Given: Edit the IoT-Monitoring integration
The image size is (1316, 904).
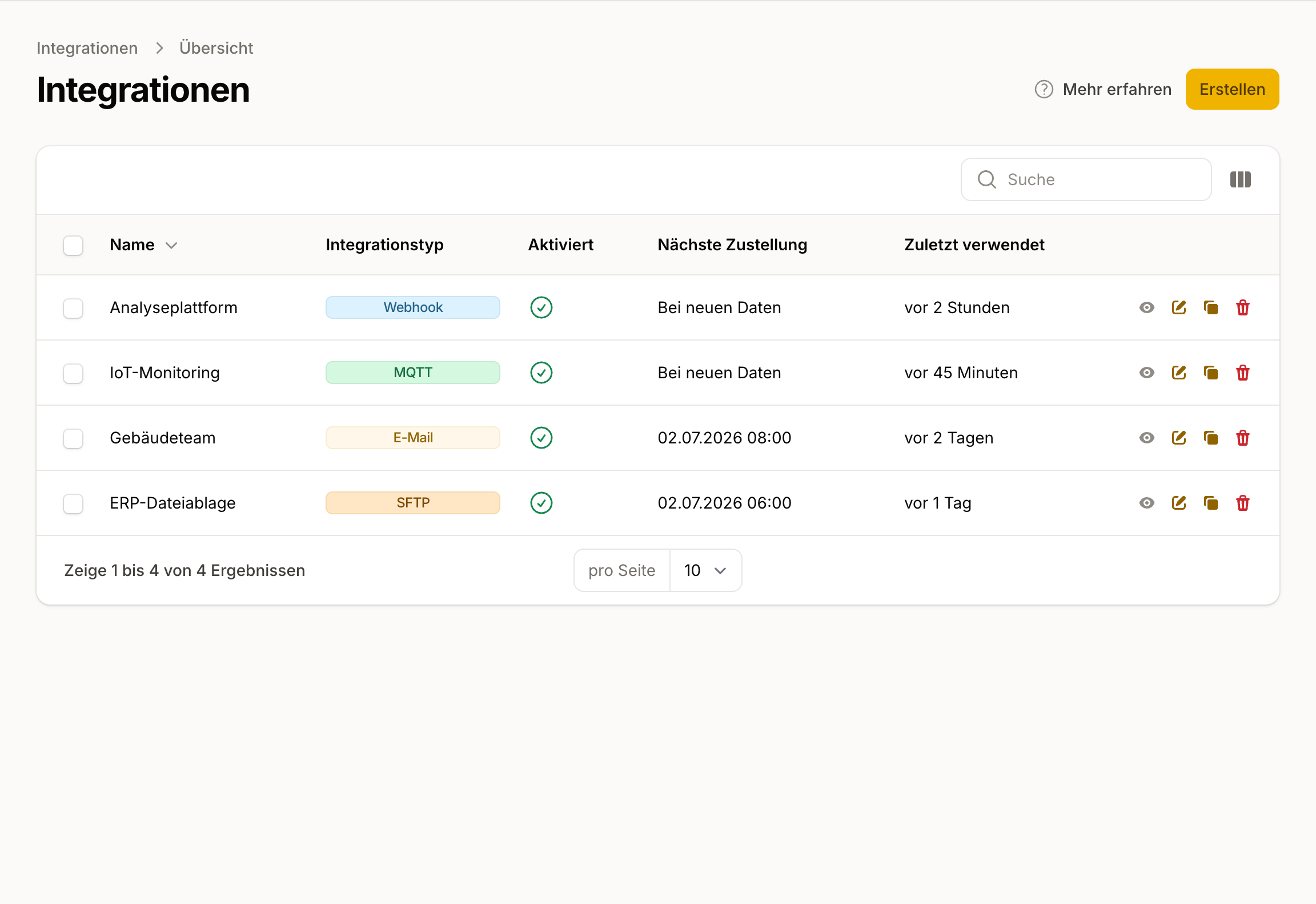Looking at the screenshot, I should point(1178,373).
